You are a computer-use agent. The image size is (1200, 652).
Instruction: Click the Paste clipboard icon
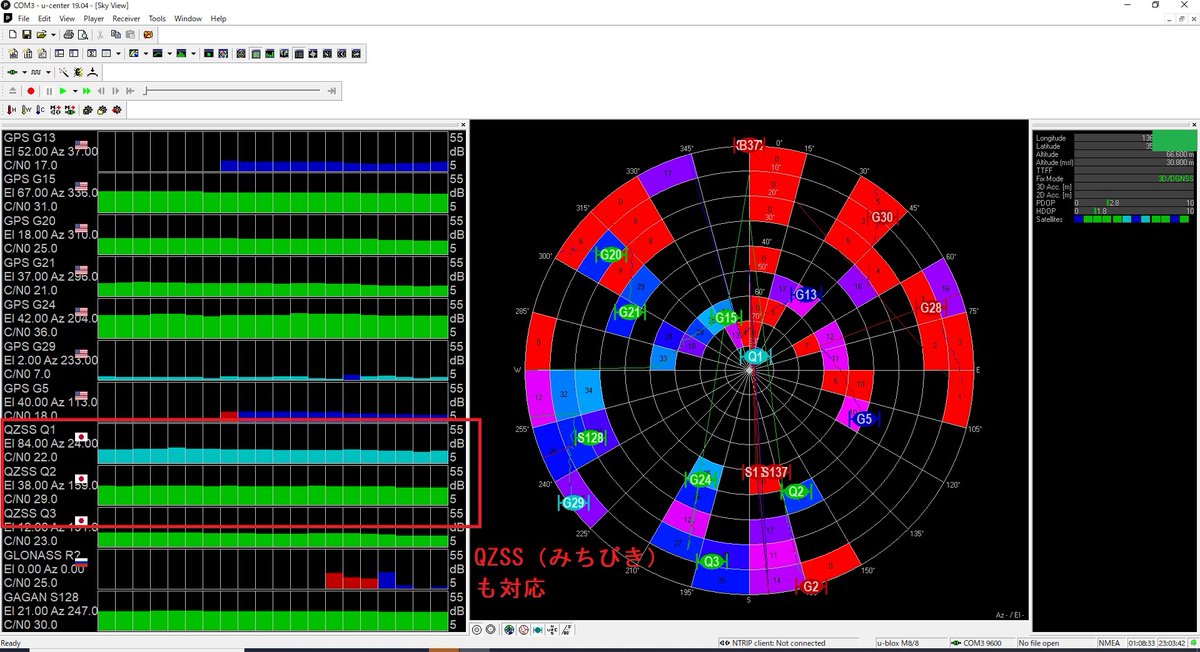(130, 35)
